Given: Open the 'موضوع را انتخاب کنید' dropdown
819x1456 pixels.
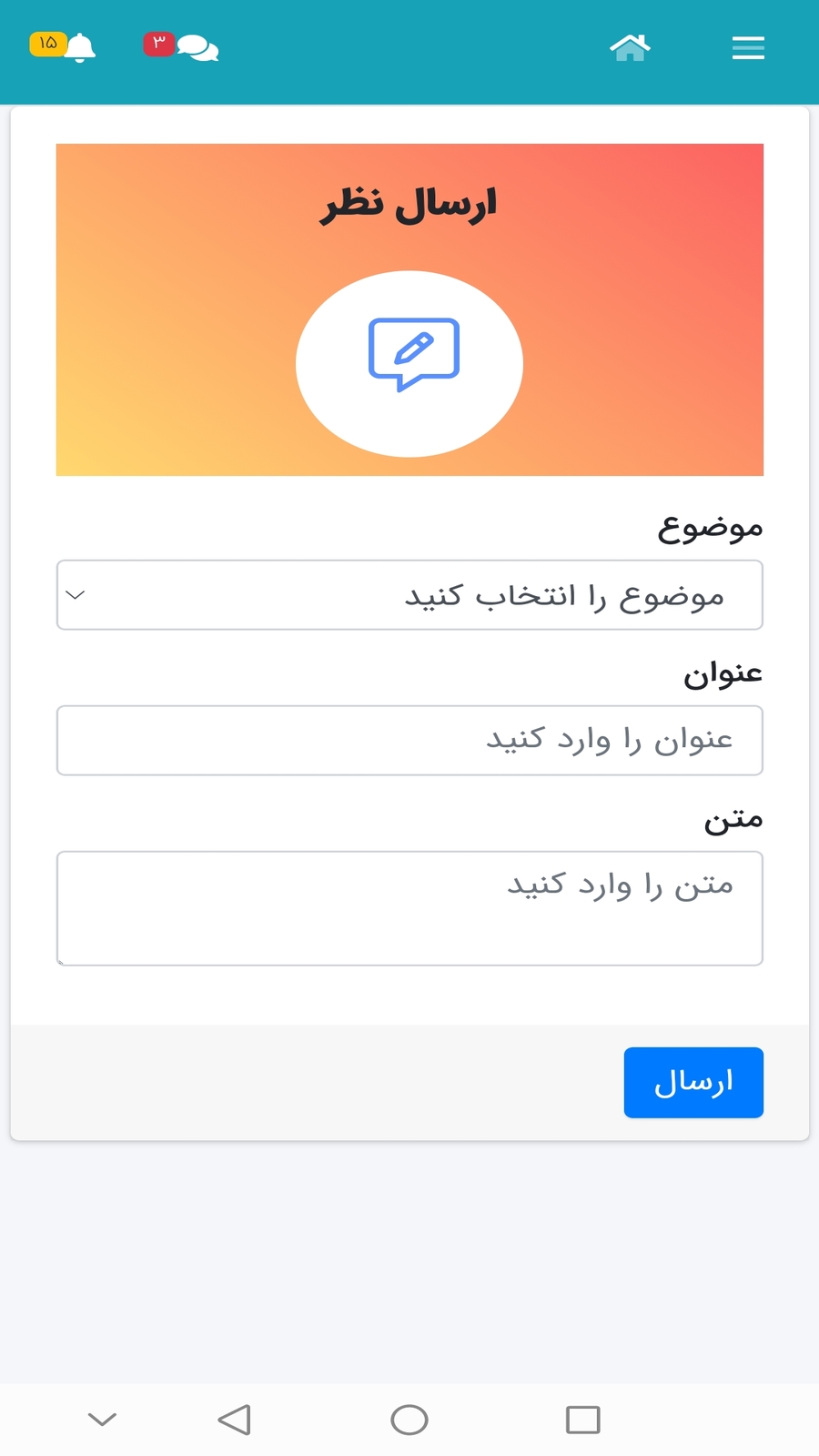Looking at the screenshot, I should (x=409, y=595).
